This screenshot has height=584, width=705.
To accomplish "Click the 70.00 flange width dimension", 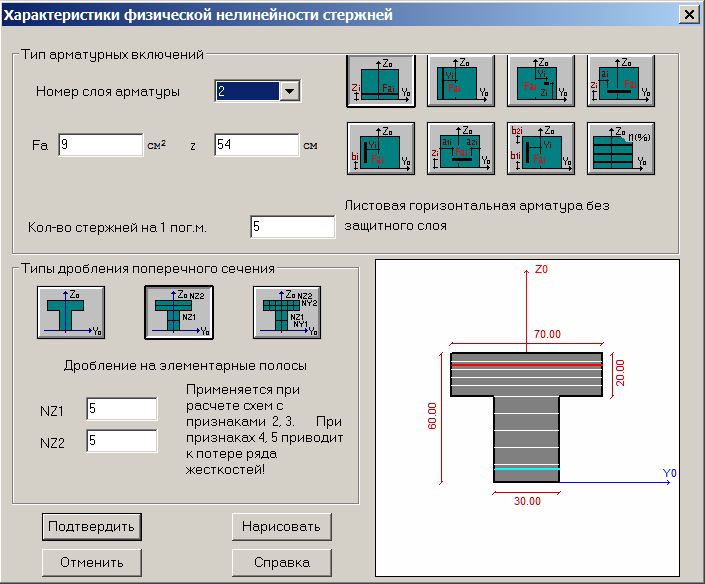I will [547, 334].
